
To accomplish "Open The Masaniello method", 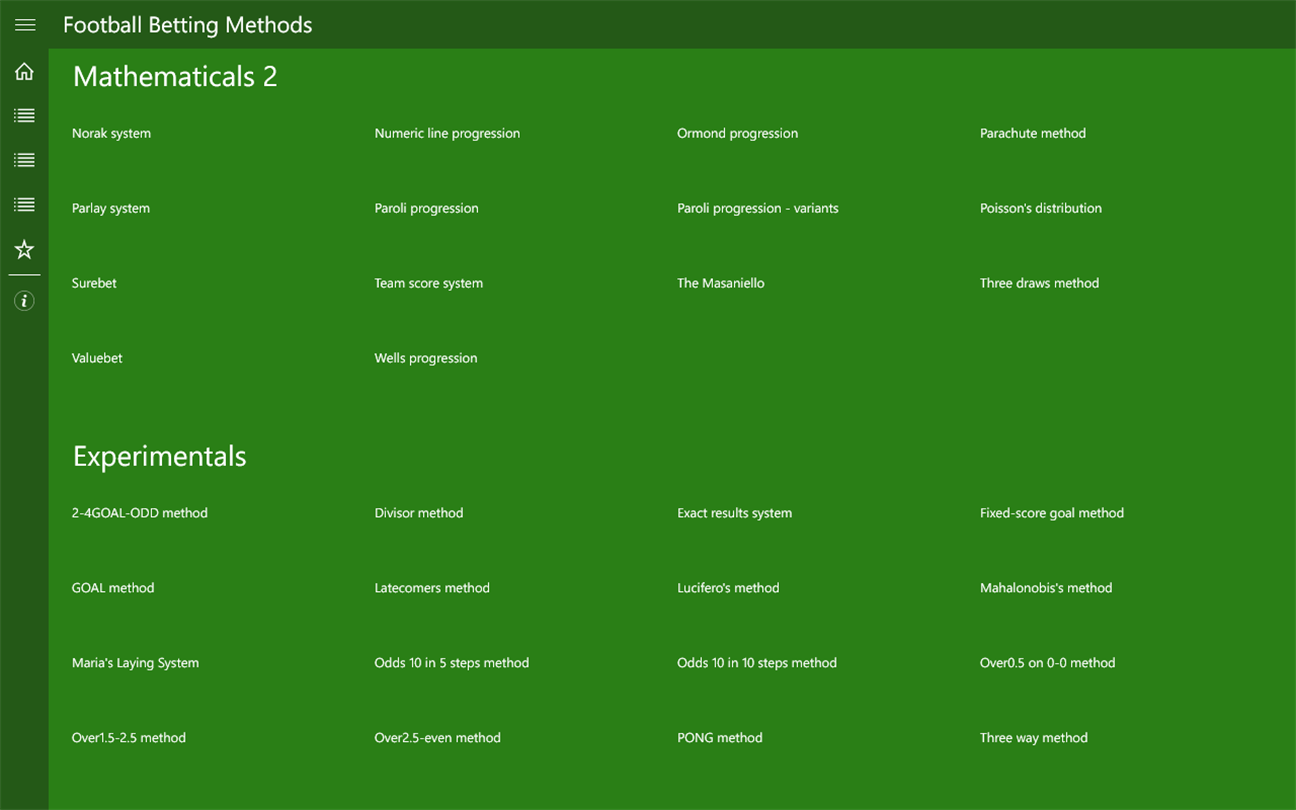I will click(x=720, y=283).
